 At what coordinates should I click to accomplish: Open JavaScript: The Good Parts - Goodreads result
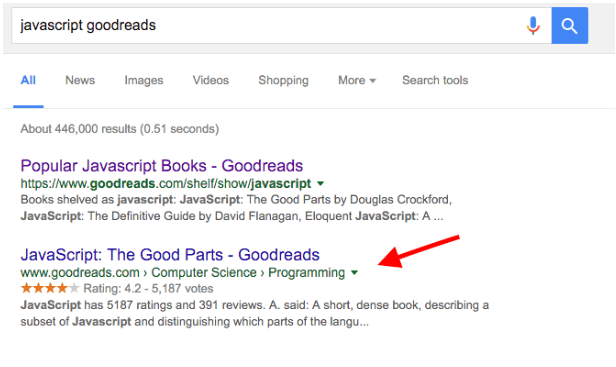click(x=170, y=255)
